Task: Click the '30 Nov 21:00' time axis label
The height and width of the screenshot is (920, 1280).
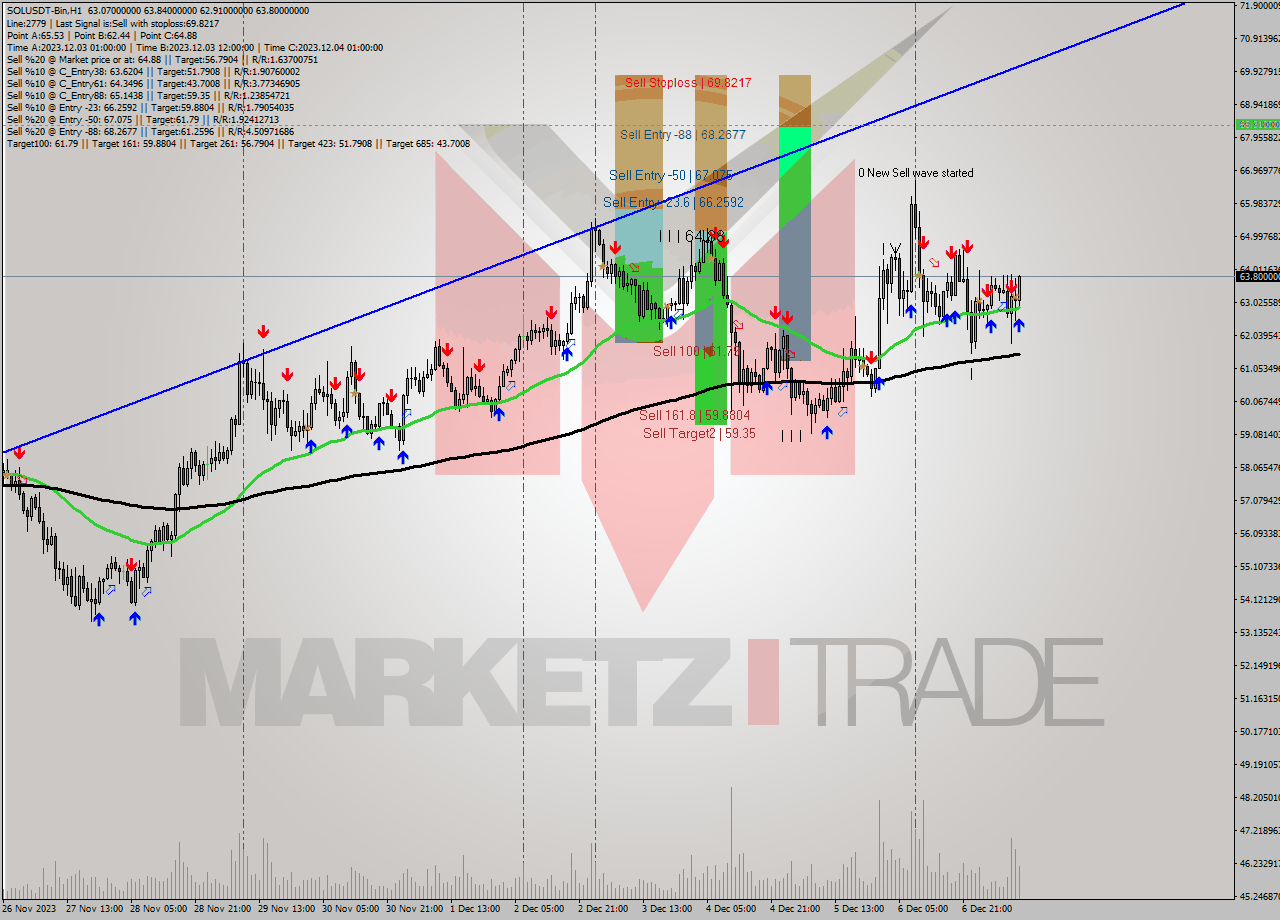Action: [414, 909]
